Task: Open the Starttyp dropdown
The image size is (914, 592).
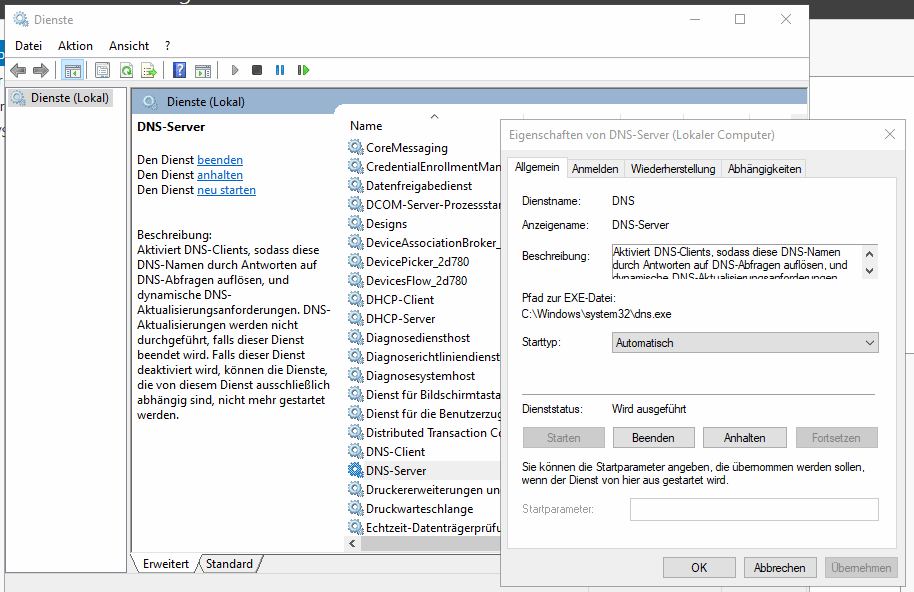Action: point(867,342)
